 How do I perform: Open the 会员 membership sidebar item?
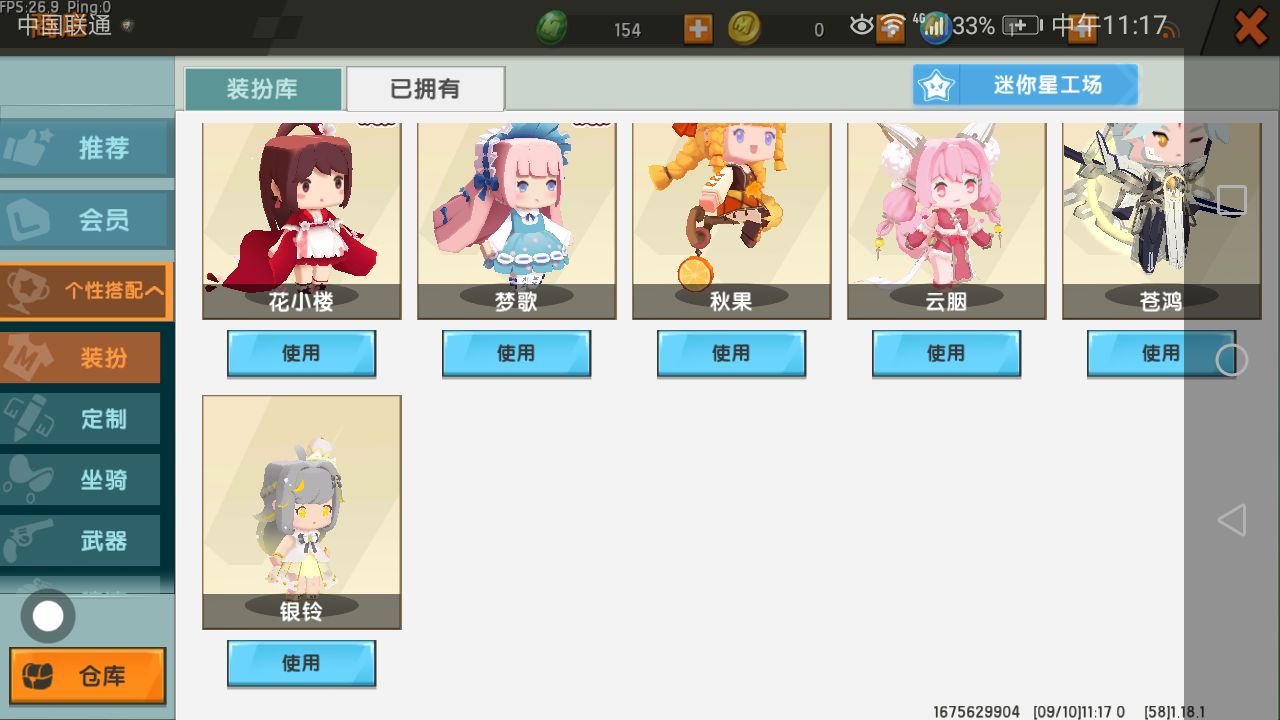[86, 220]
